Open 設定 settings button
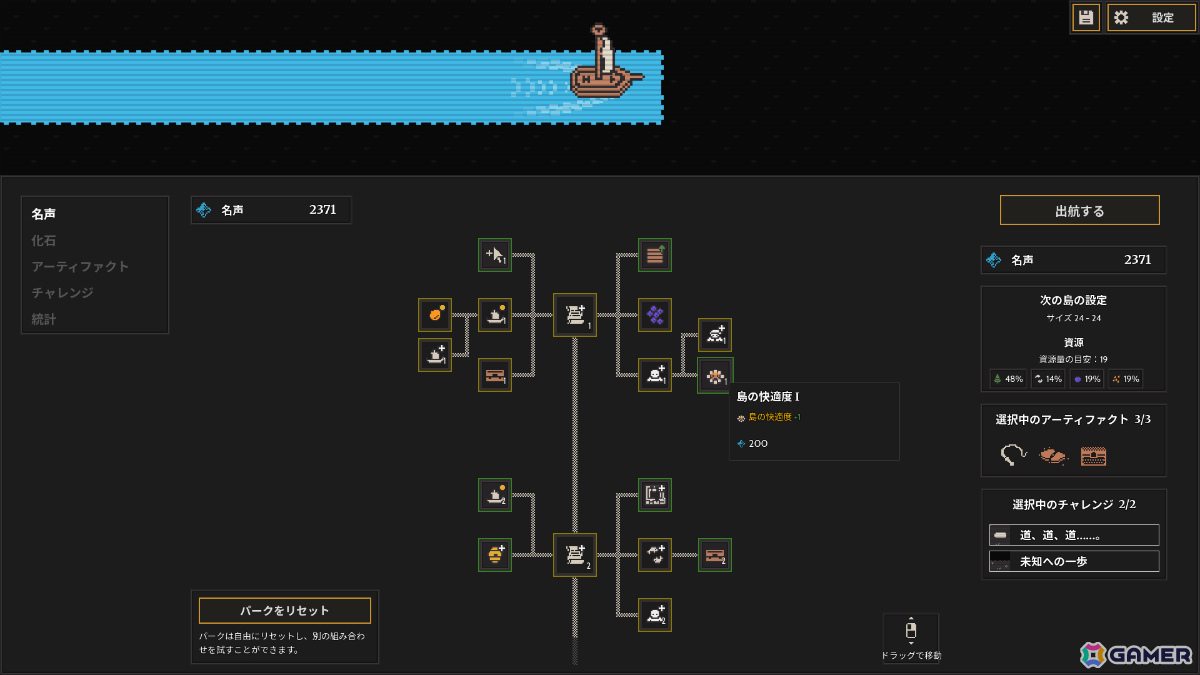 click(1151, 17)
